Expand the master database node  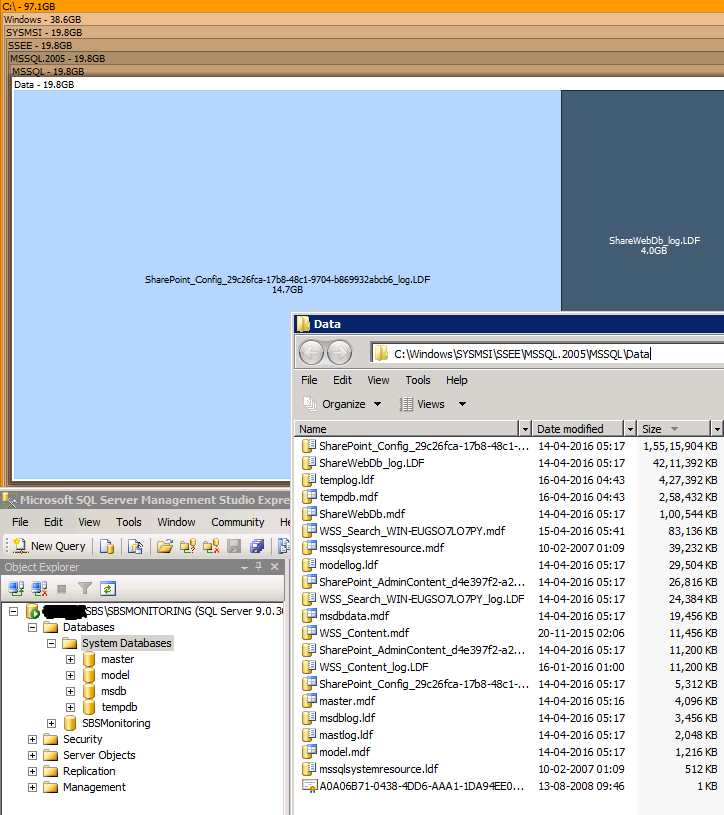[x=71, y=660]
